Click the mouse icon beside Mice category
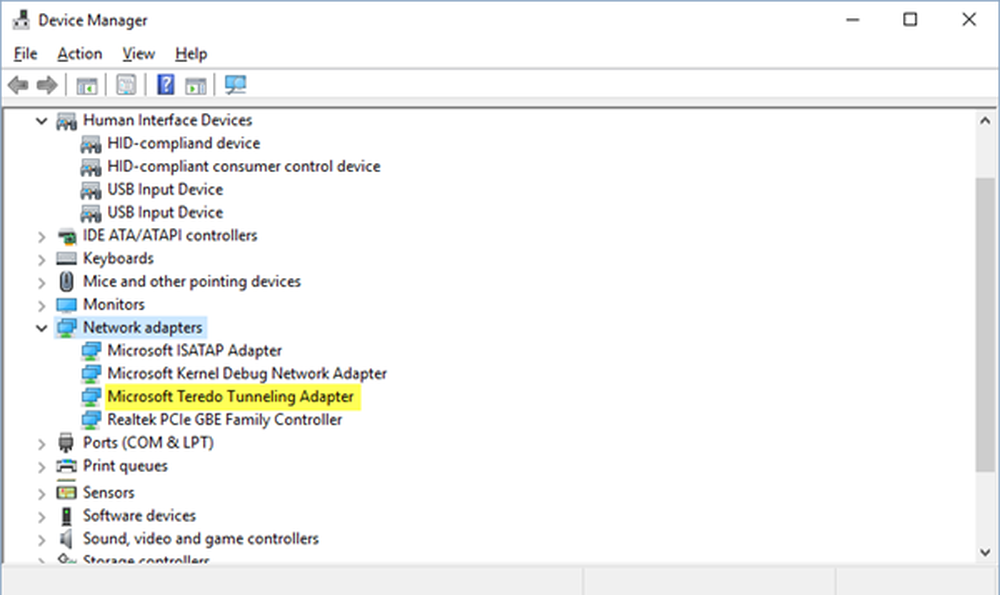 [x=66, y=282]
